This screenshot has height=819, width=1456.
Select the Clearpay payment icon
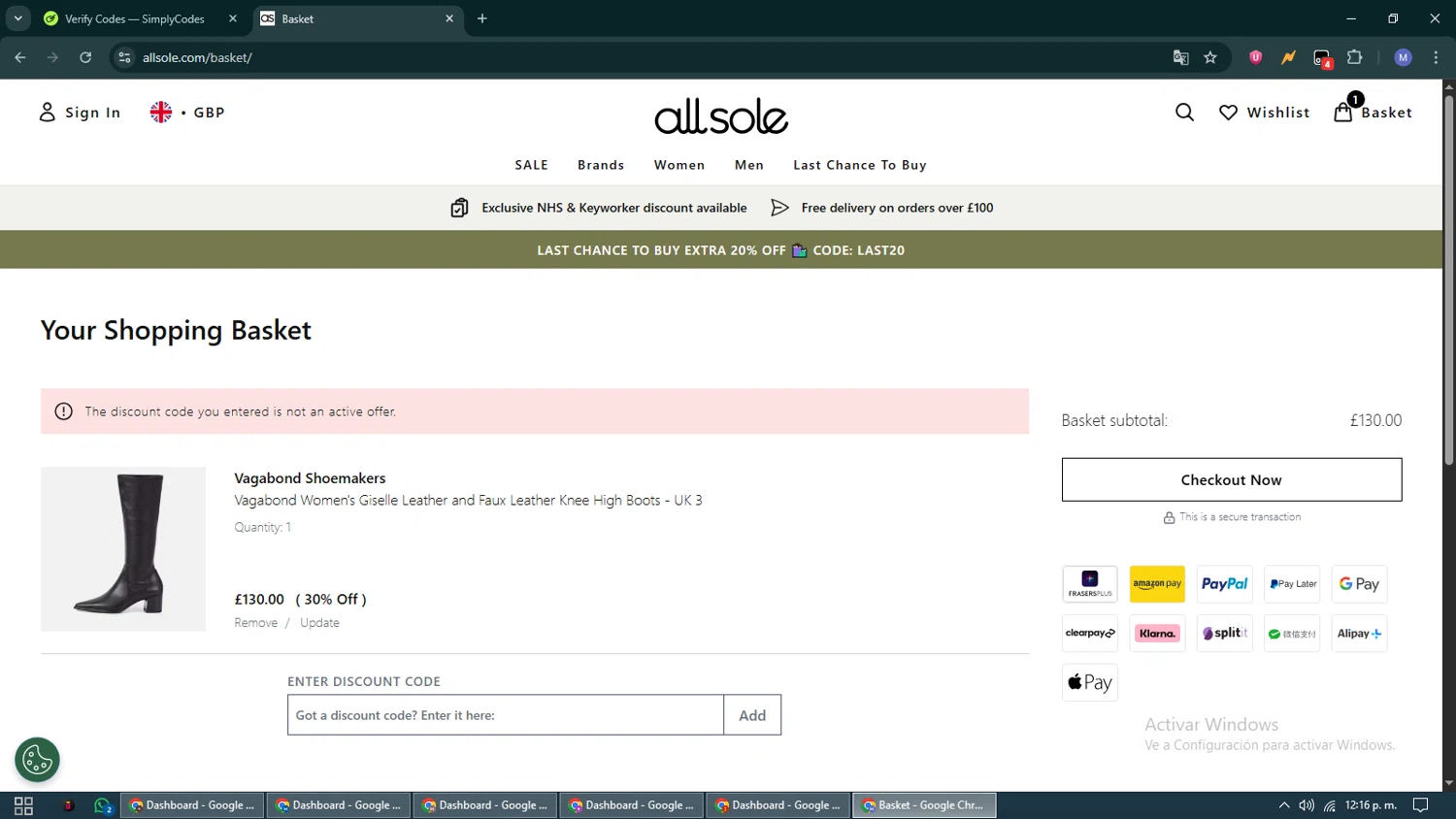(x=1090, y=634)
